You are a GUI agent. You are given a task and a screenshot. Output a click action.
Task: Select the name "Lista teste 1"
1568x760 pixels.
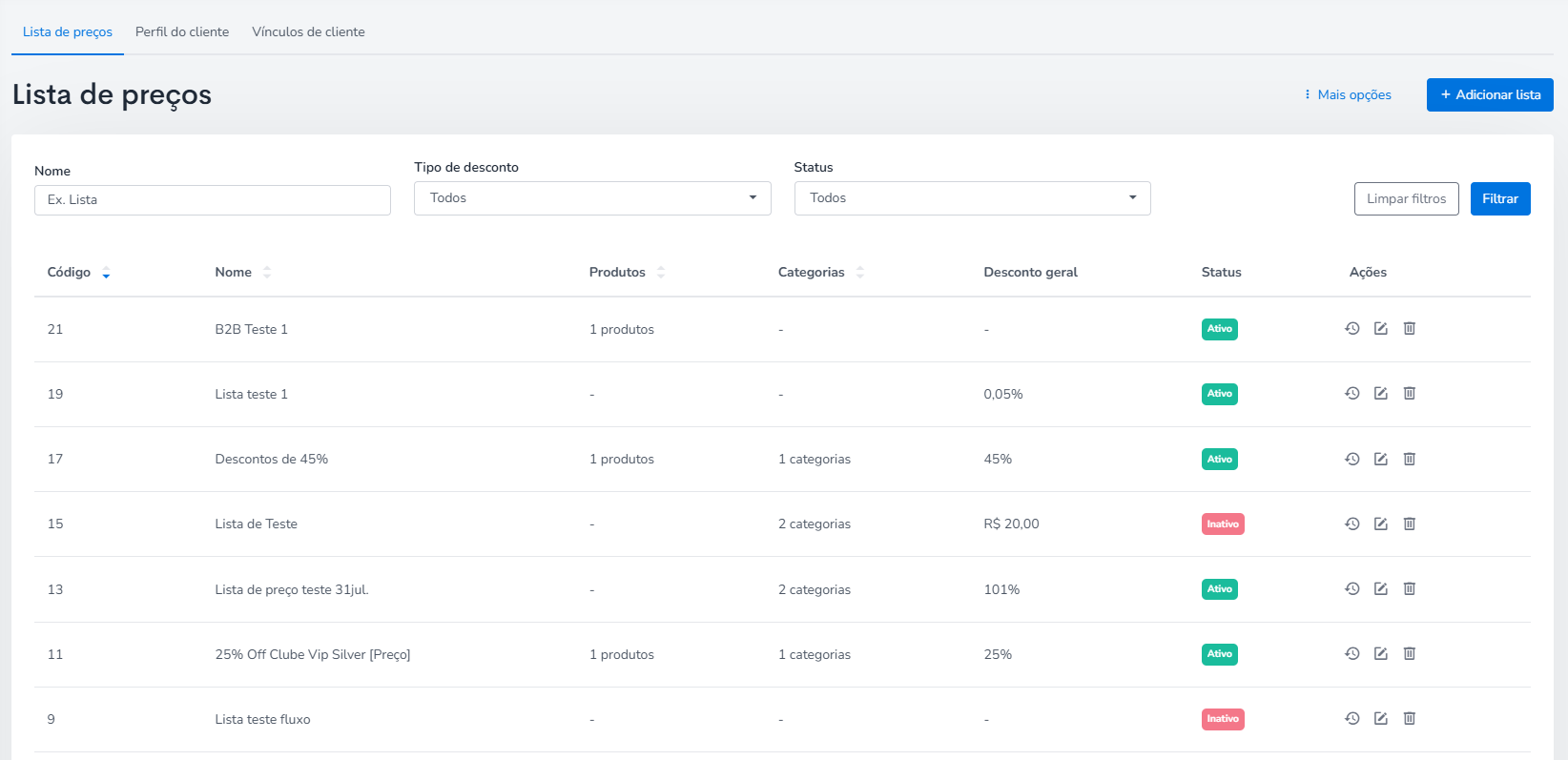point(252,394)
